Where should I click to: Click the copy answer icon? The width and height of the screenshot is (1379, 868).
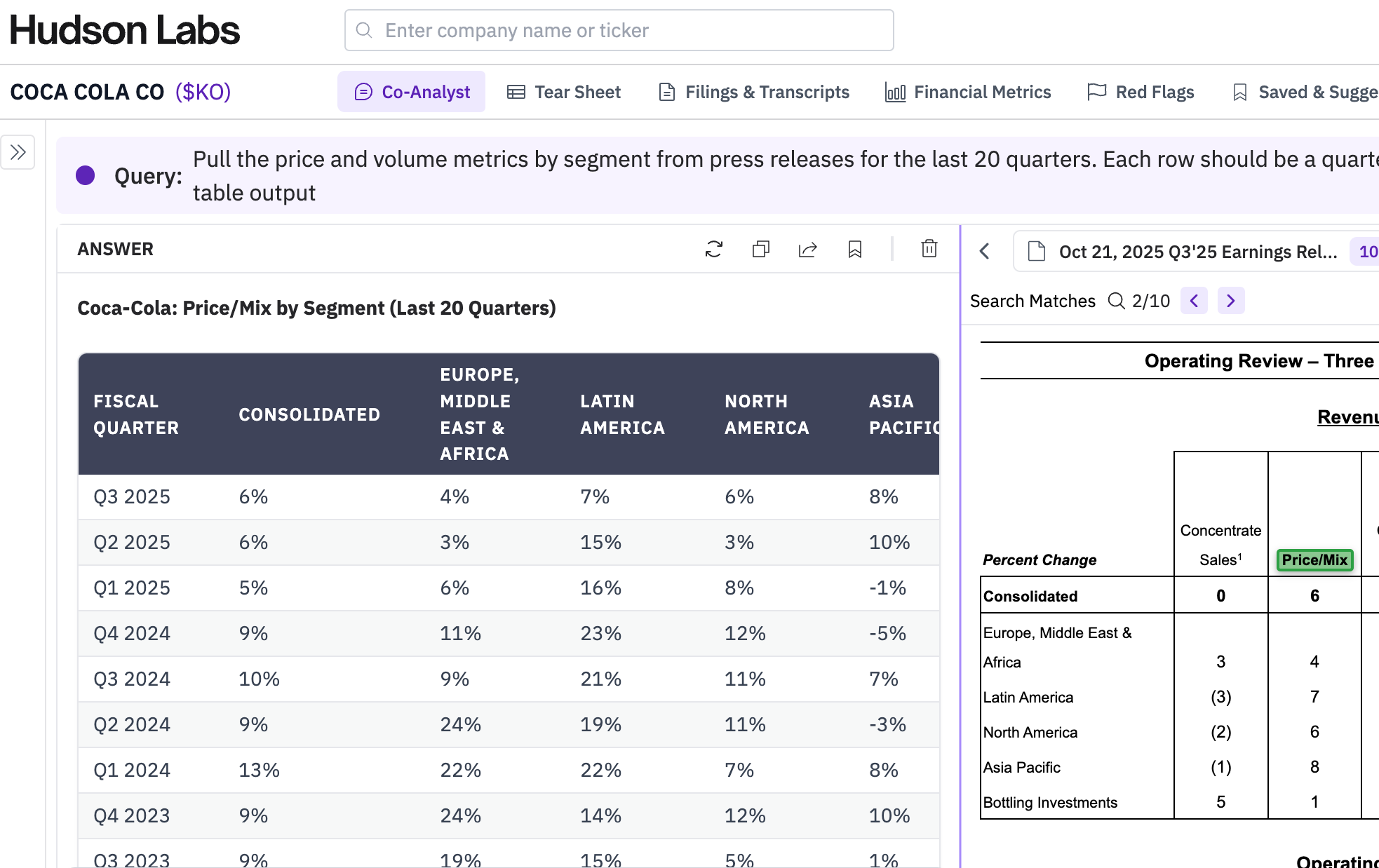tap(761, 249)
